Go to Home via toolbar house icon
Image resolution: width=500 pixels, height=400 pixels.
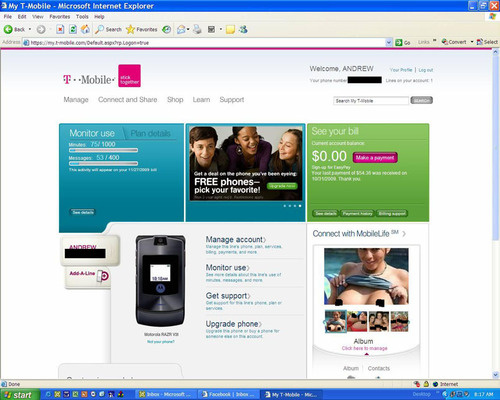85,29
